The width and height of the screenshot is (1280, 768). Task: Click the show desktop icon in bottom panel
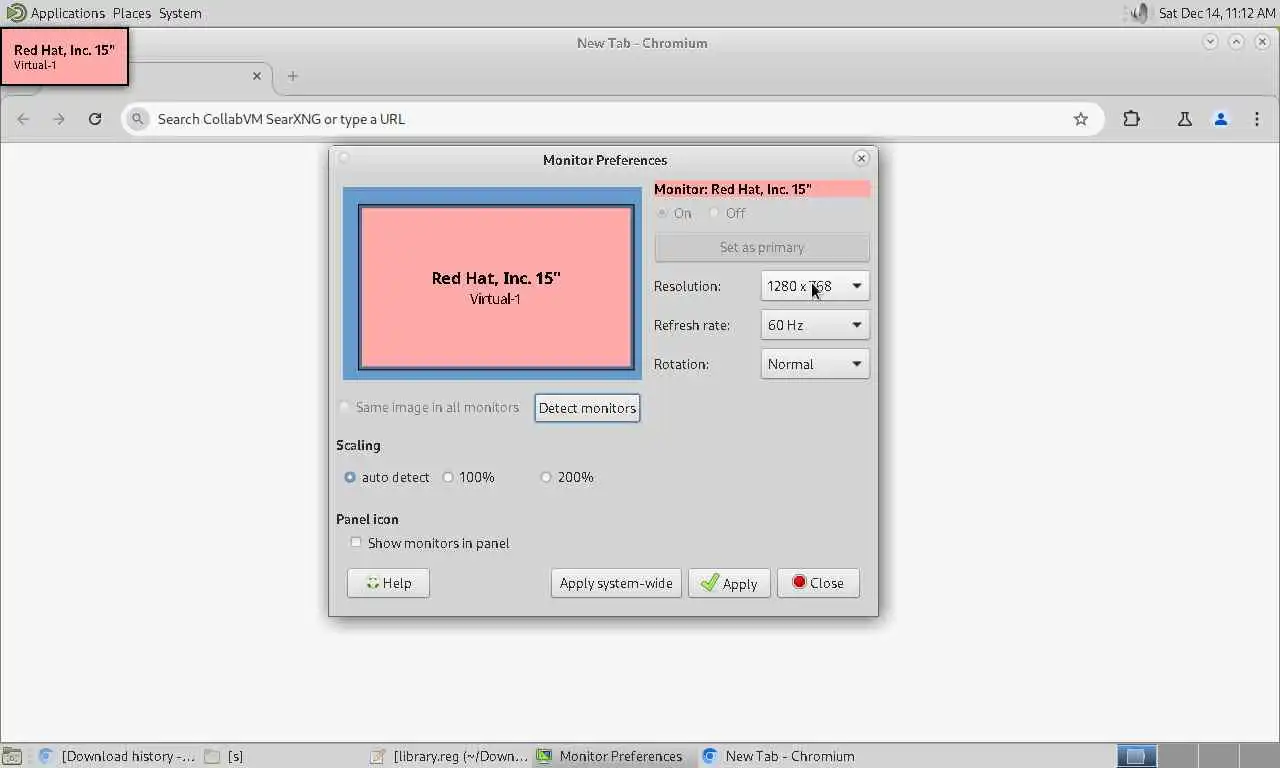pyautogui.click(x=11, y=756)
